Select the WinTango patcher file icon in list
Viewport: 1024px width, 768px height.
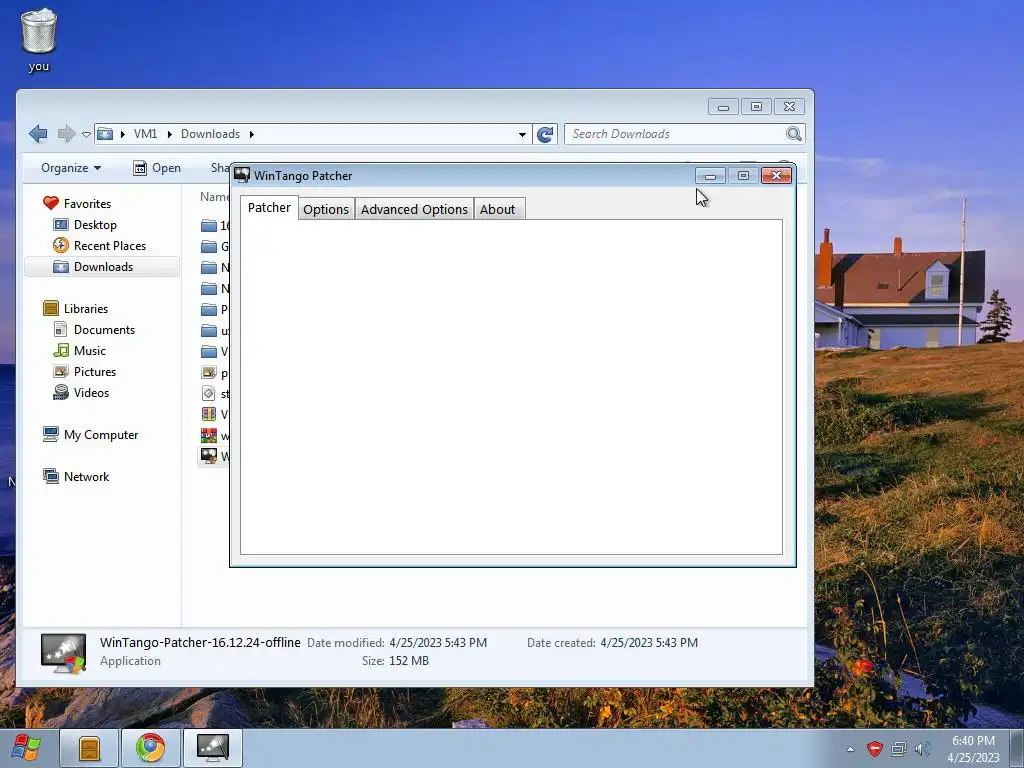pos(209,456)
